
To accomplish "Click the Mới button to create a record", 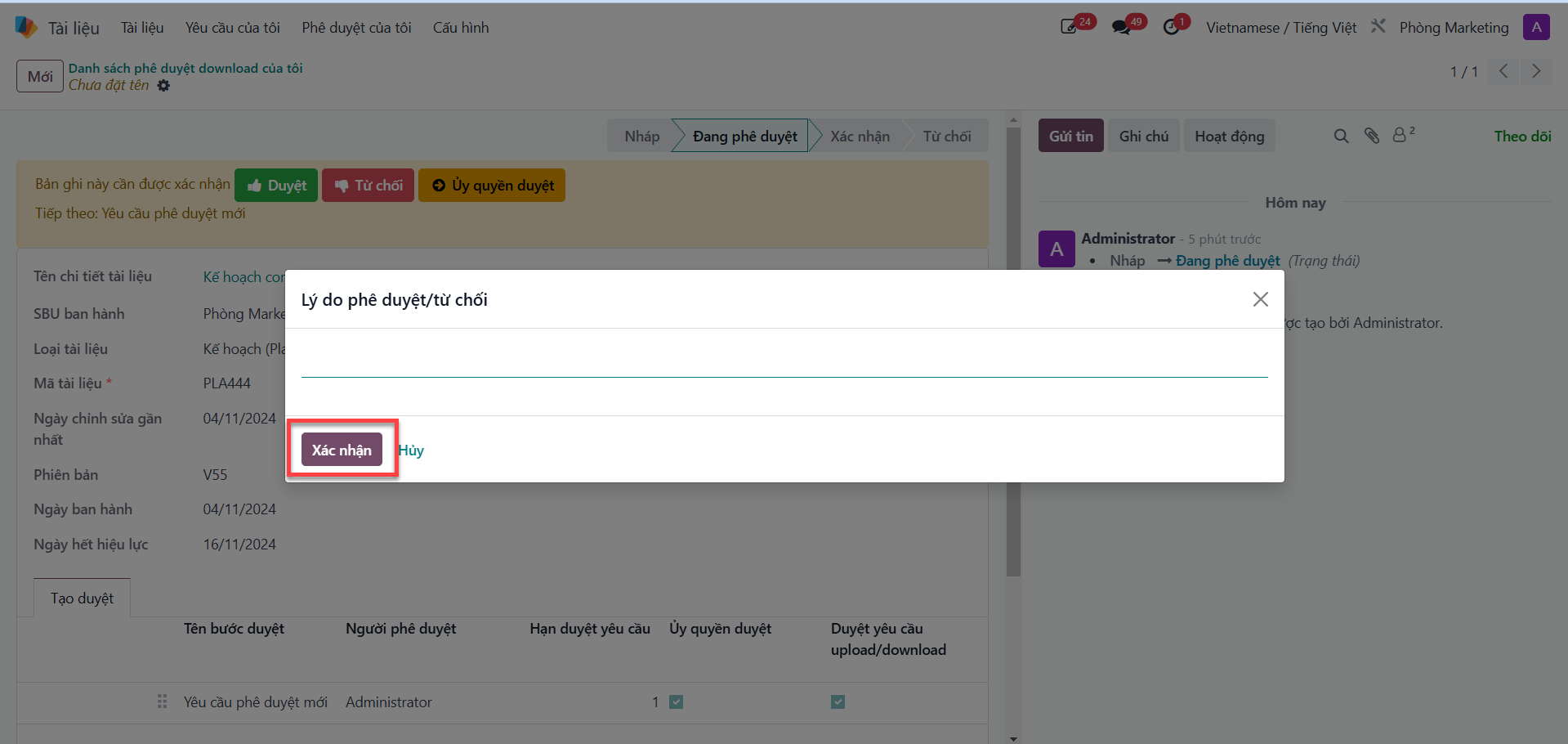I will (40, 76).
